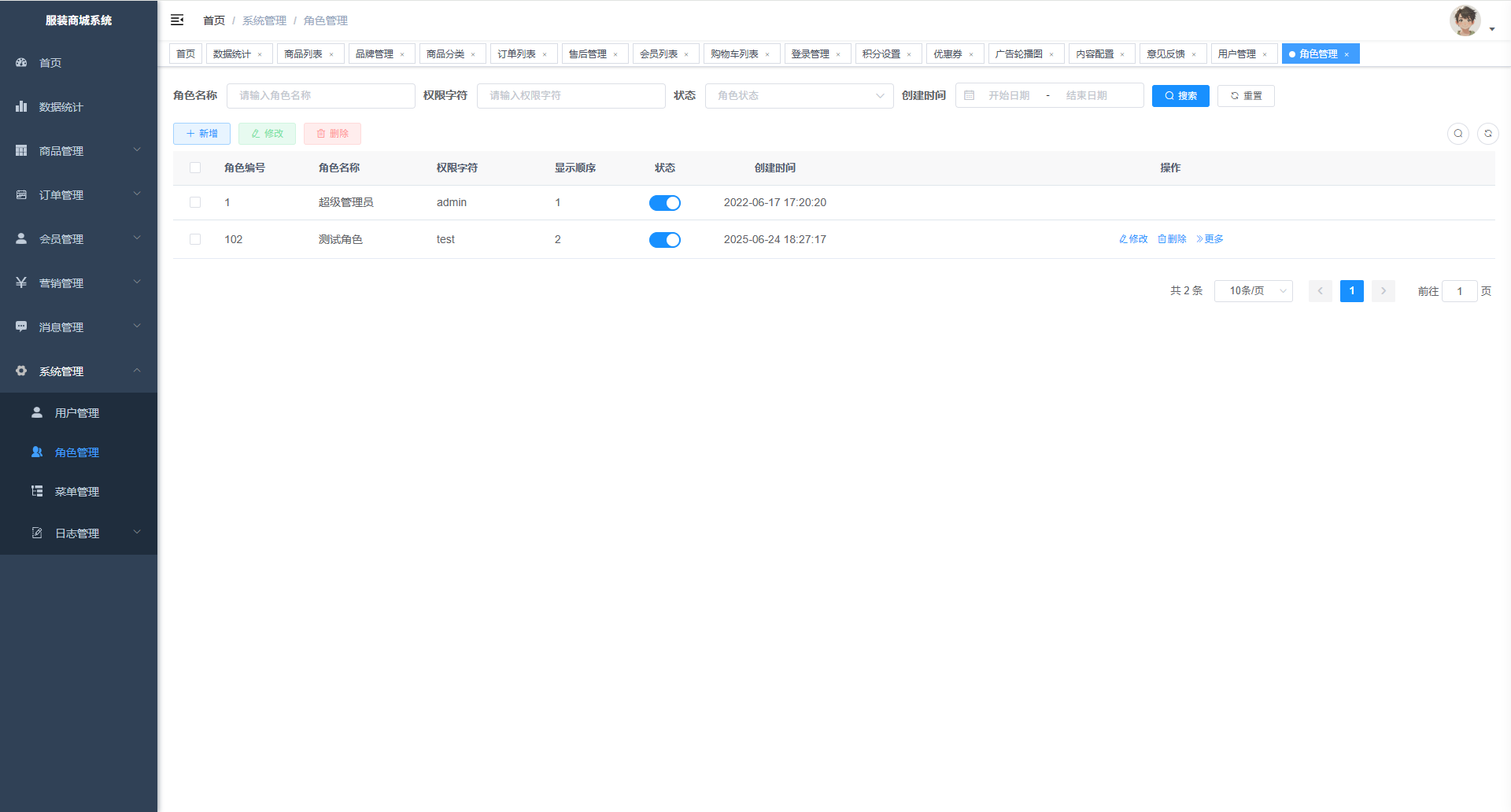Toggle status switch for 测试角色 role
The height and width of the screenshot is (812, 1511).
[665, 240]
